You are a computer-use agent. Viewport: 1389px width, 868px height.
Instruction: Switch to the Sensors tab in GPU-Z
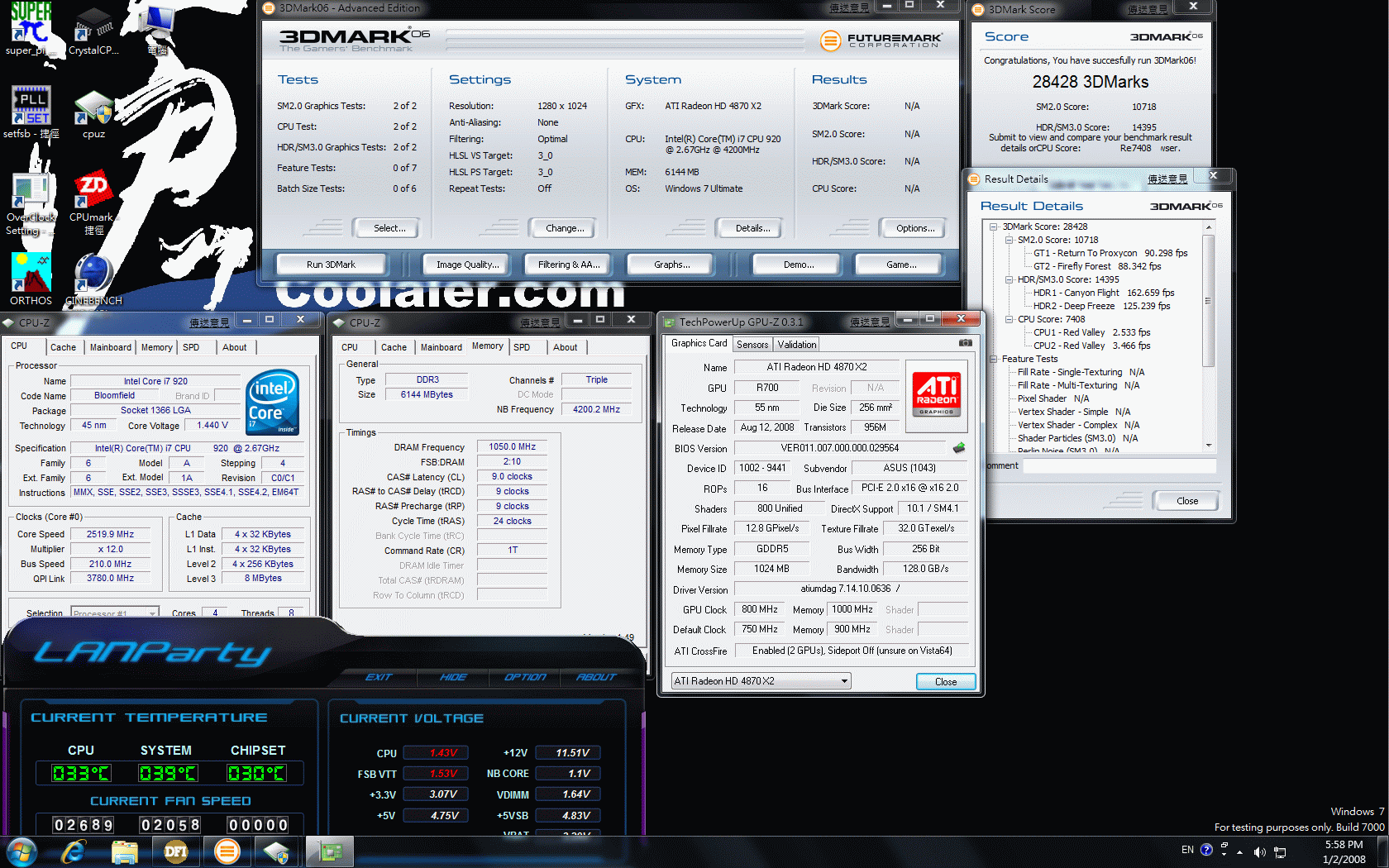tap(752, 345)
